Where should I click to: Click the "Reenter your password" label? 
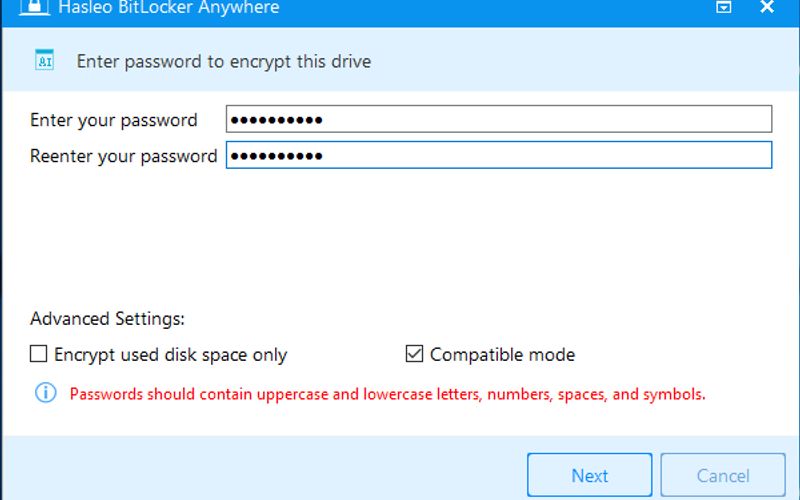[x=123, y=156]
